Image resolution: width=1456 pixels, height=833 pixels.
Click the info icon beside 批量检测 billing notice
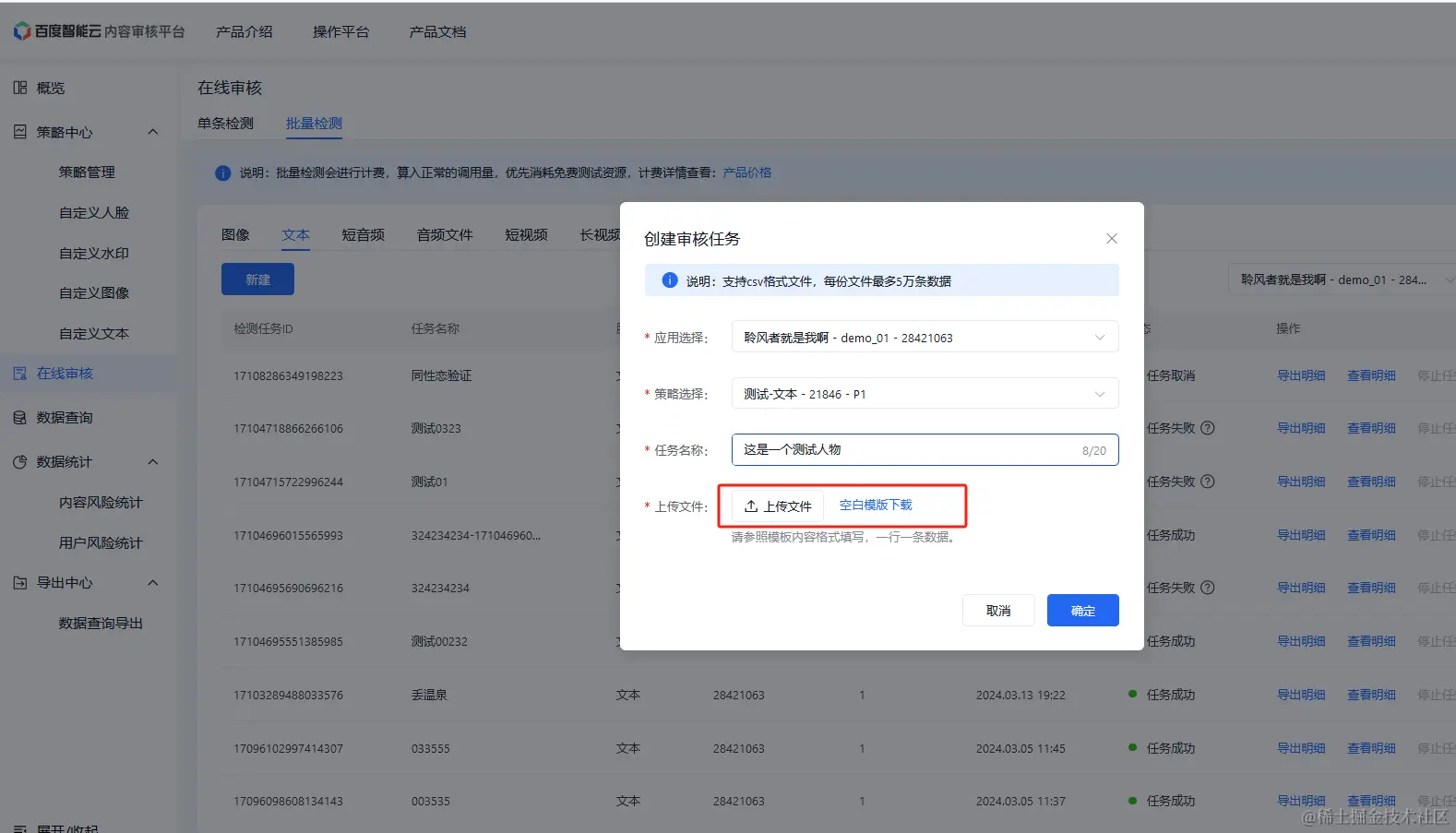pyautogui.click(x=222, y=173)
